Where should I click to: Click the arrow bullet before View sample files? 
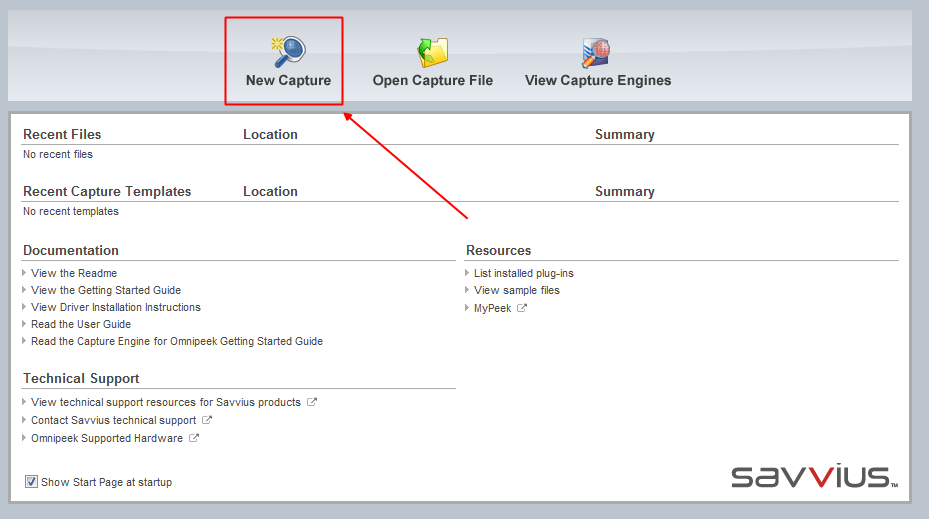(x=467, y=290)
